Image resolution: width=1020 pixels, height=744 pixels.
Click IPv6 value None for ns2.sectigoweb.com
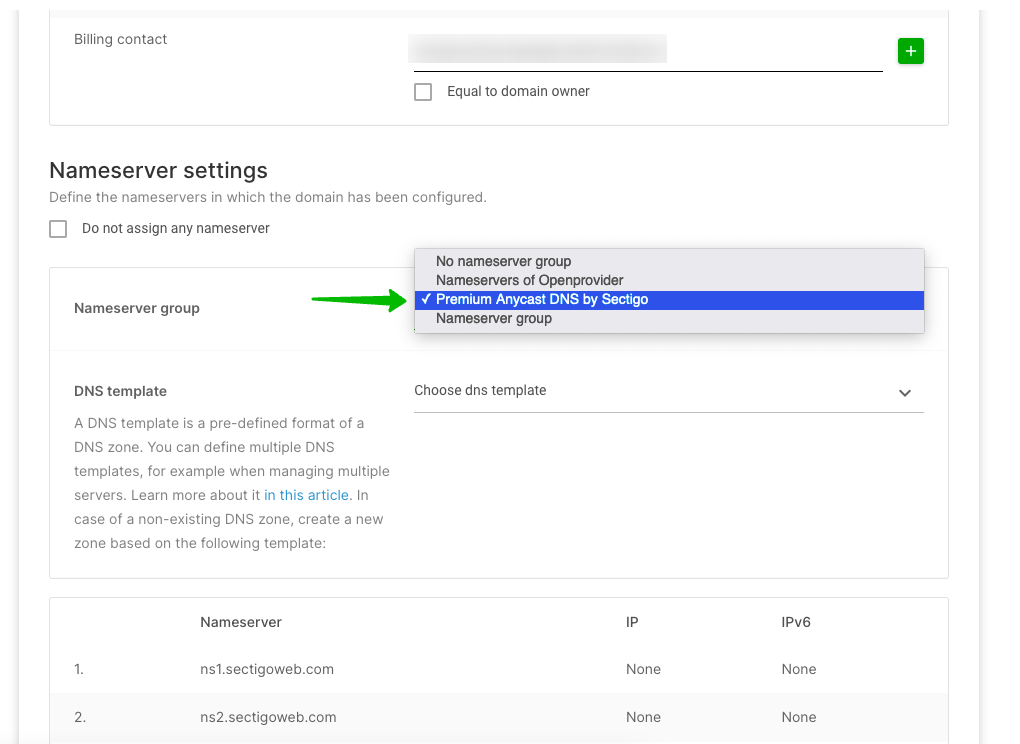[x=798, y=717]
